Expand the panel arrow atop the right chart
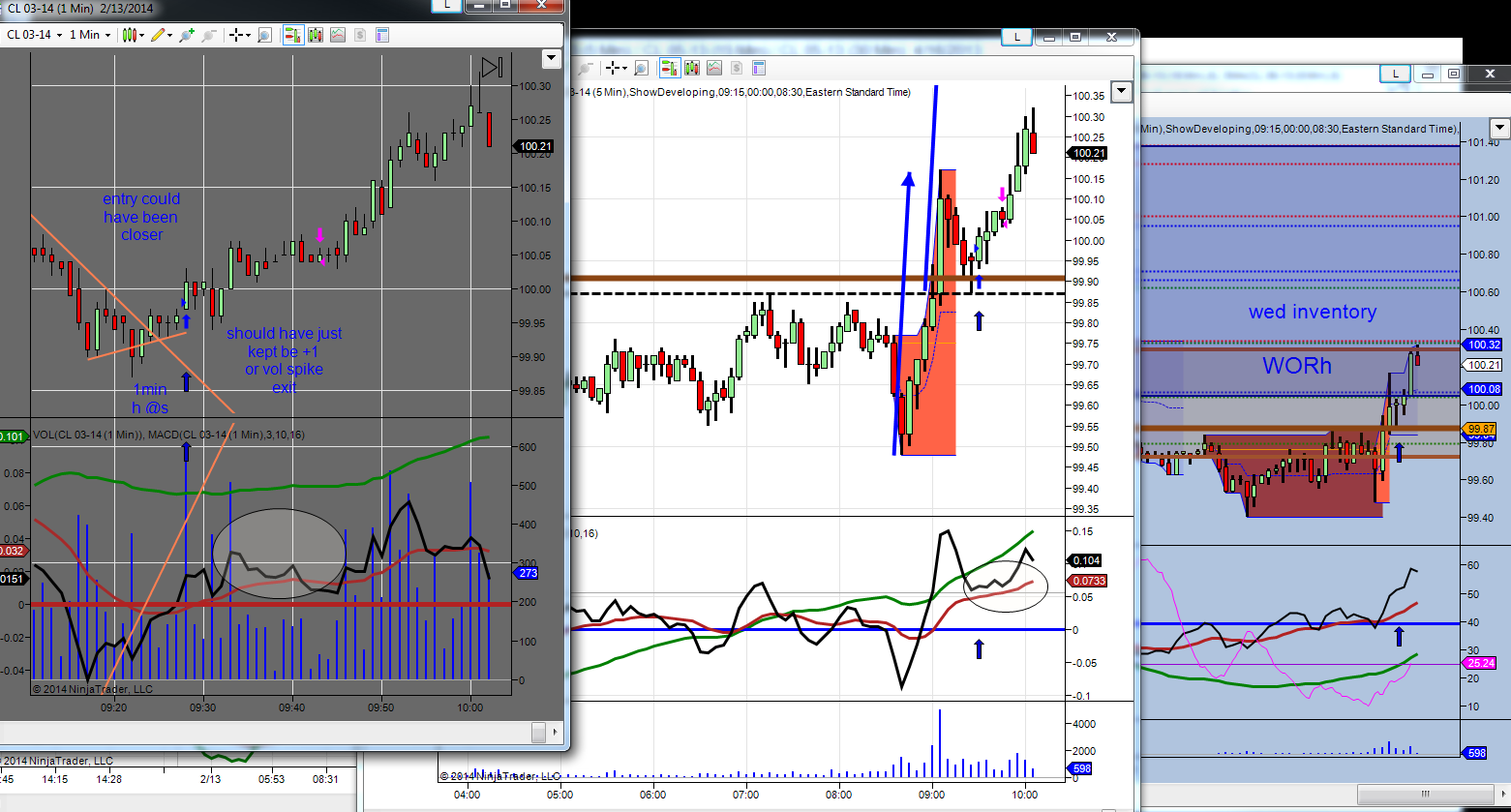The image size is (1511, 812). [1499, 128]
